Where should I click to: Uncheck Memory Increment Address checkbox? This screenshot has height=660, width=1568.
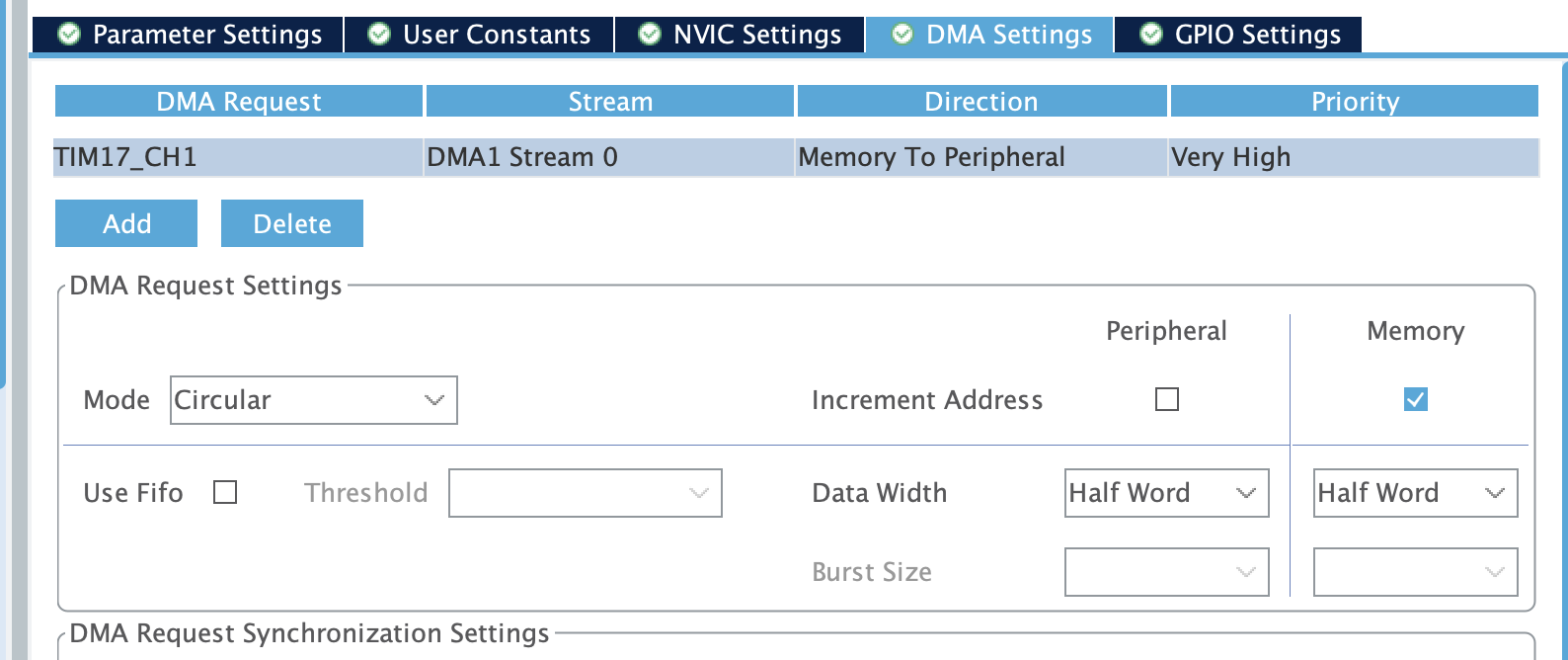[1416, 399]
